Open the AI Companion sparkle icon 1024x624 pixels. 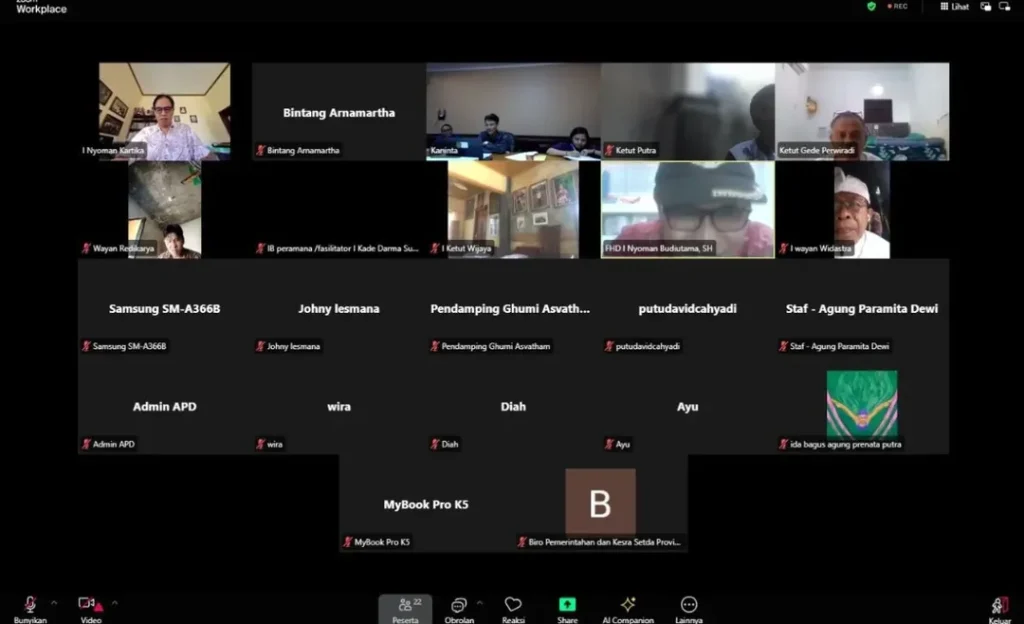(628, 605)
